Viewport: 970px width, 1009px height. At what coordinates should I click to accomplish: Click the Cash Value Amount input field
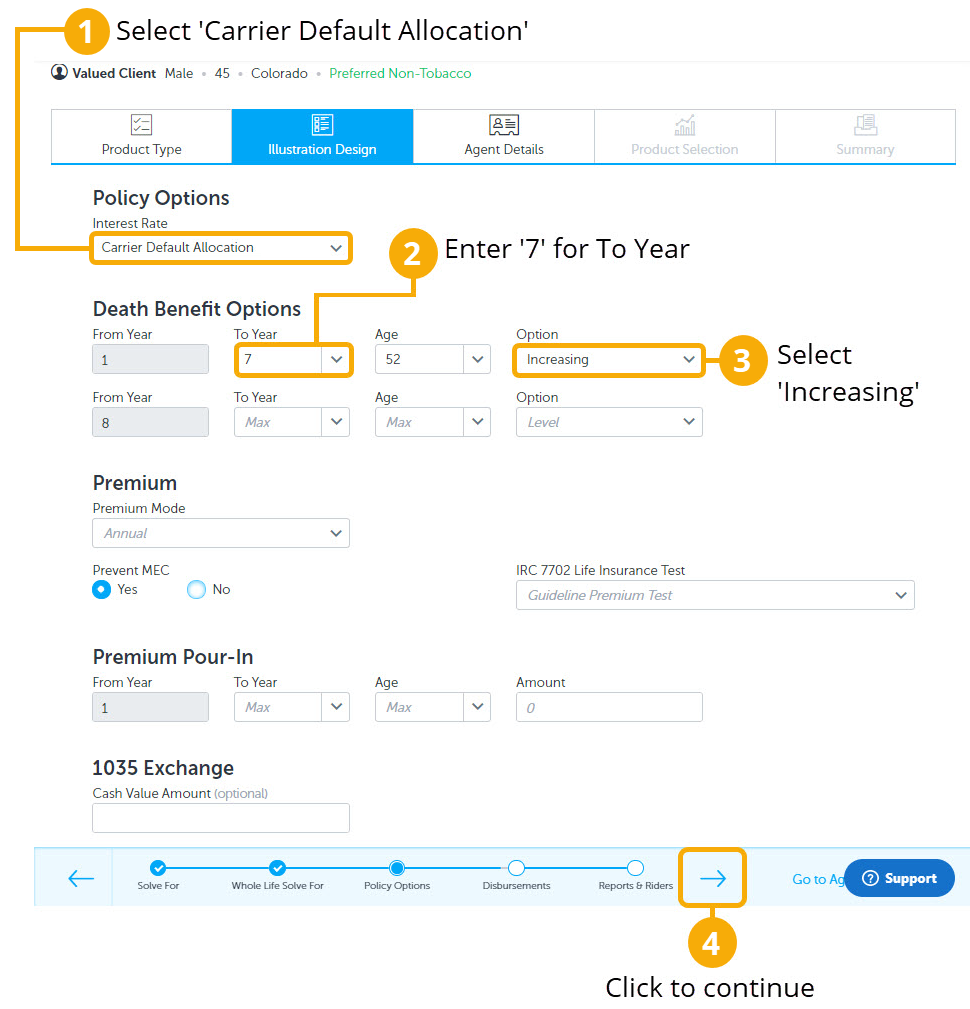click(220, 818)
